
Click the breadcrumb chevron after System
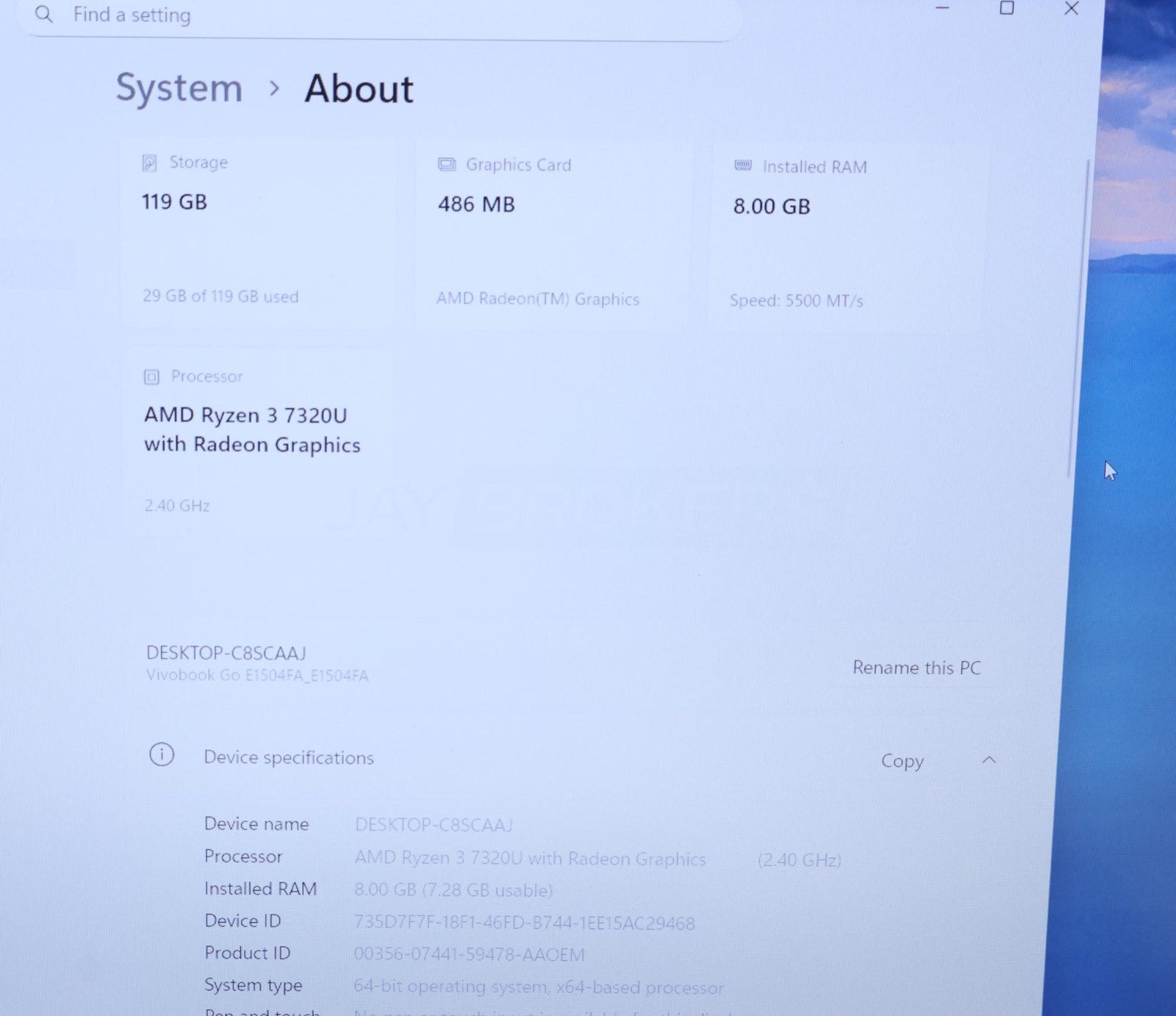274,89
